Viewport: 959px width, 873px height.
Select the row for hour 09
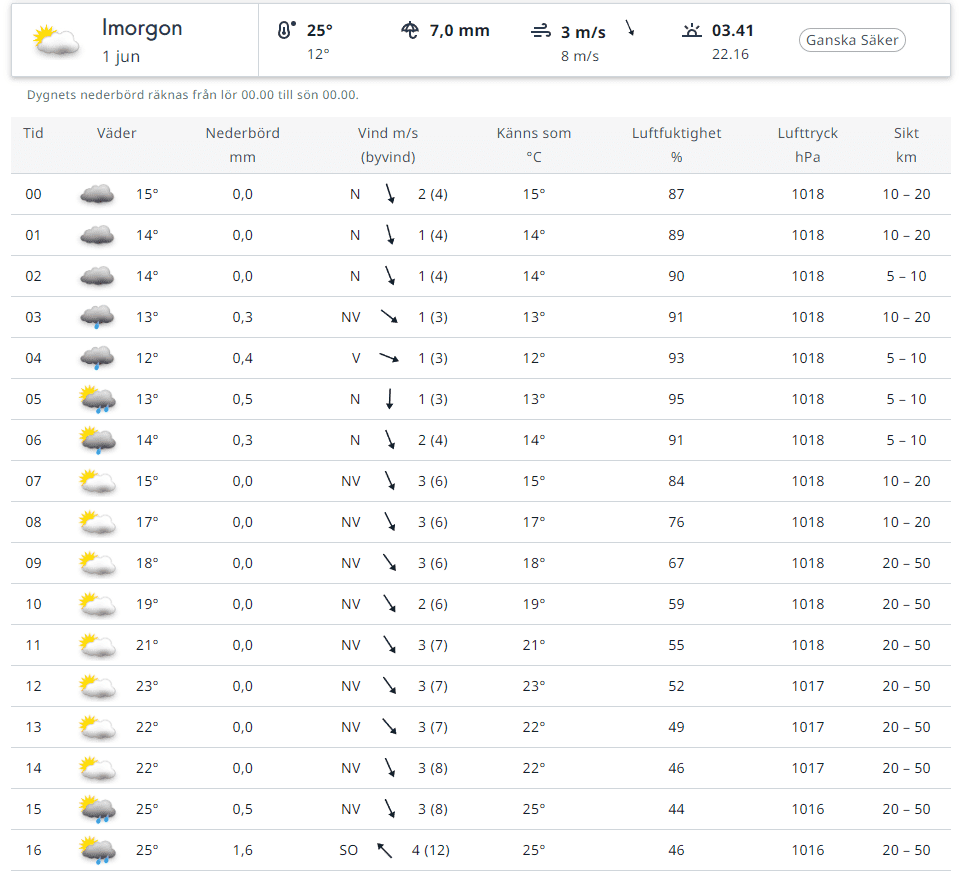(480, 563)
